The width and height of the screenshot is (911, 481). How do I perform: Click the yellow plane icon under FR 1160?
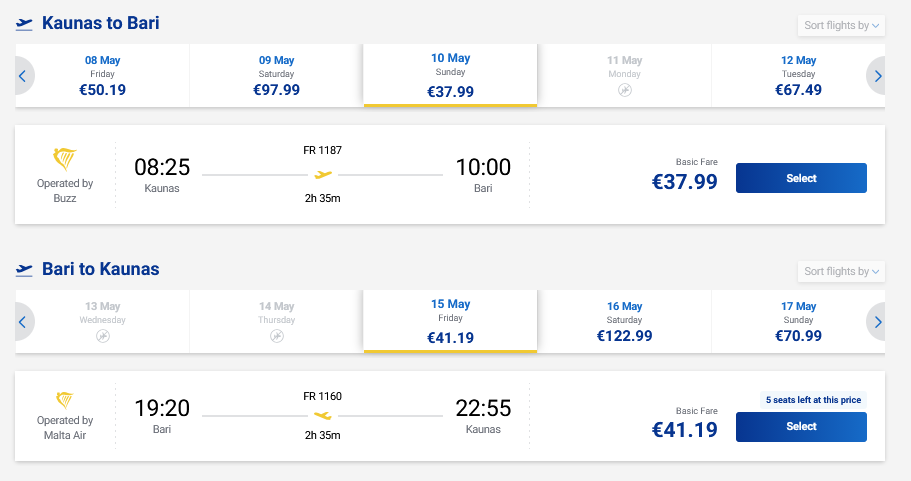(322, 415)
